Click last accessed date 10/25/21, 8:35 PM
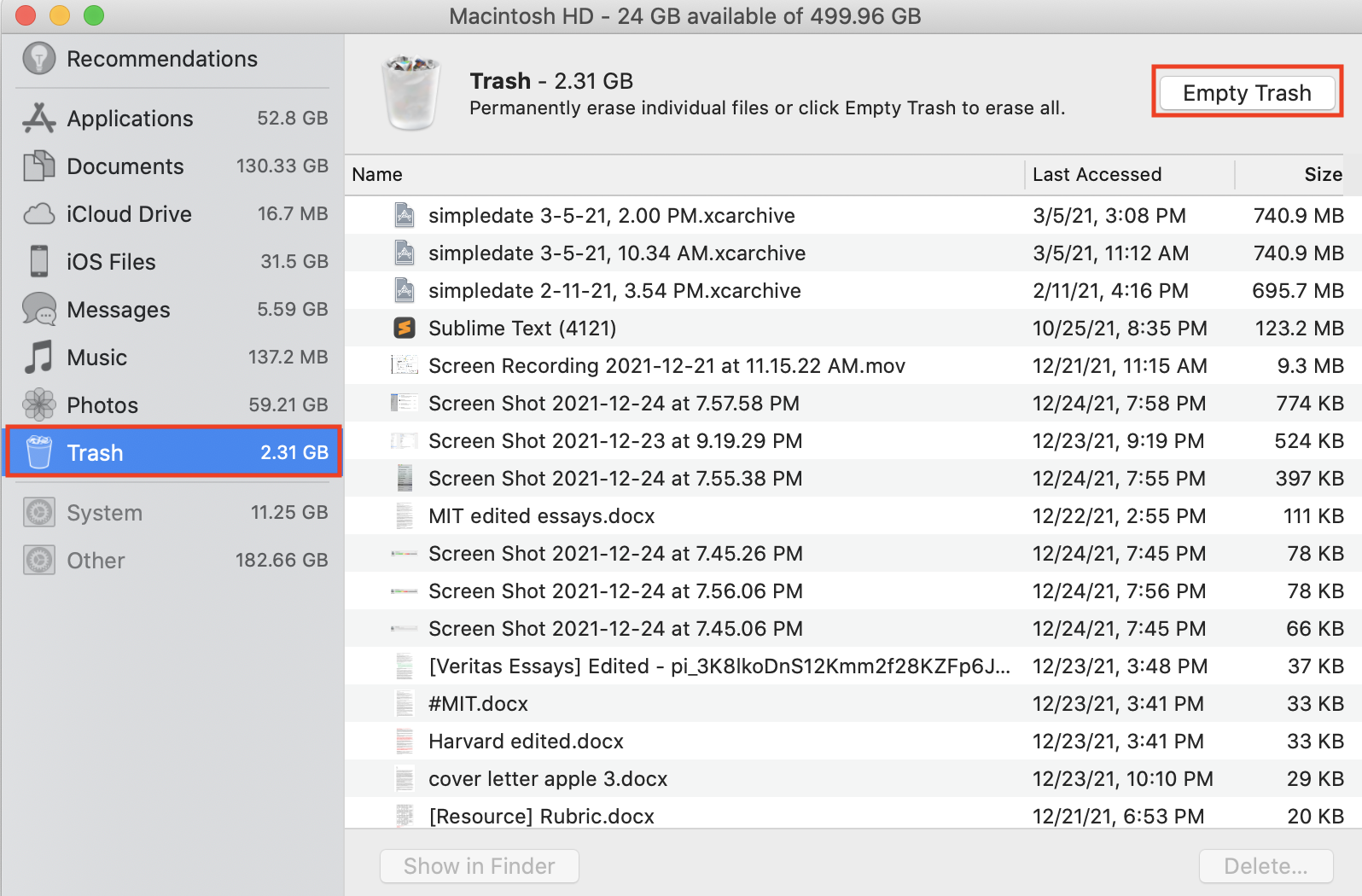 (x=1120, y=329)
